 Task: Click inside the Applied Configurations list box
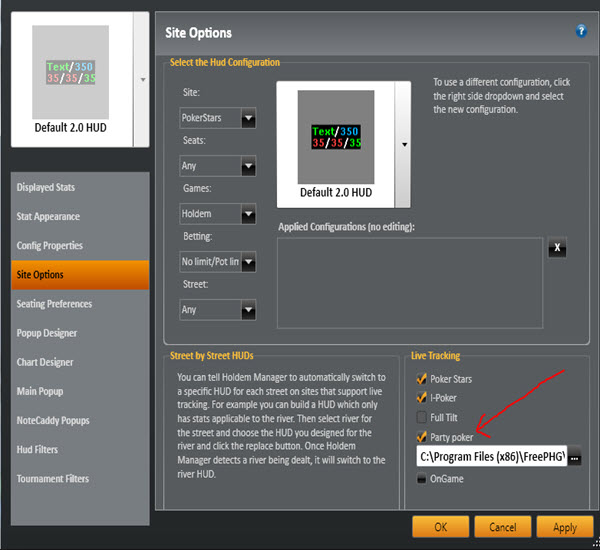(x=410, y=283)
